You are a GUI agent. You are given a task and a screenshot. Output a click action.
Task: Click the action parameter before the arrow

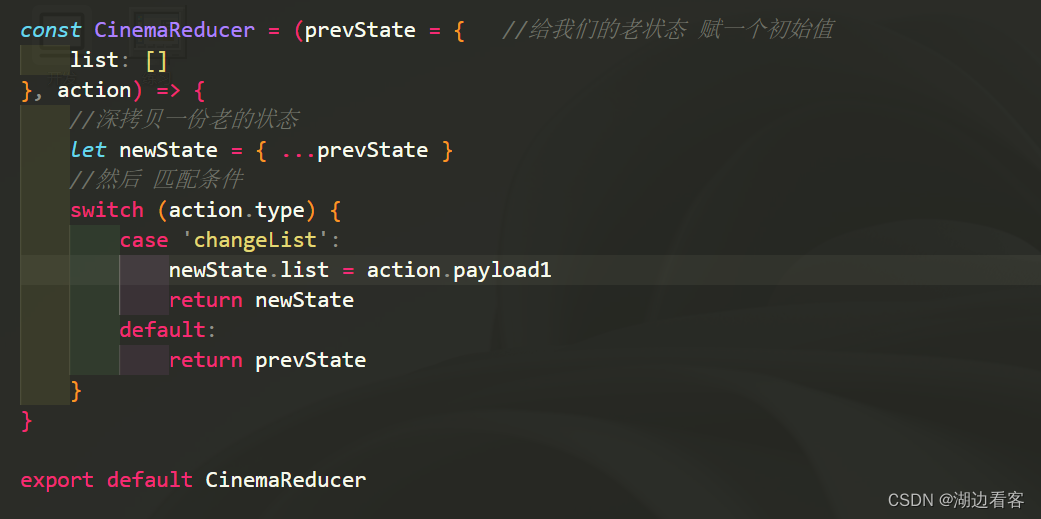(x=94, y=90)
